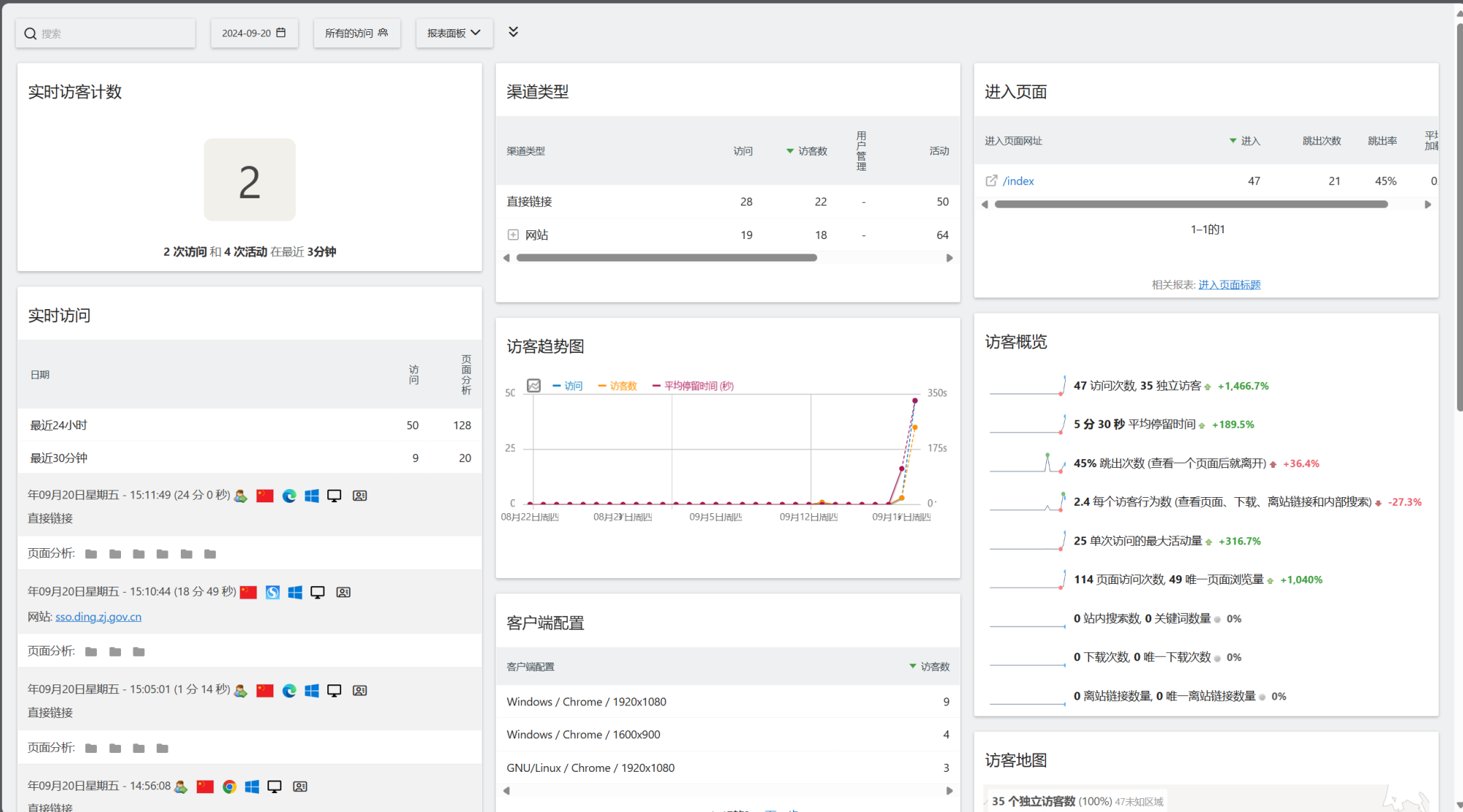
Task: Toggle the 访问 series in chart legend
Action: pos(568,386)
